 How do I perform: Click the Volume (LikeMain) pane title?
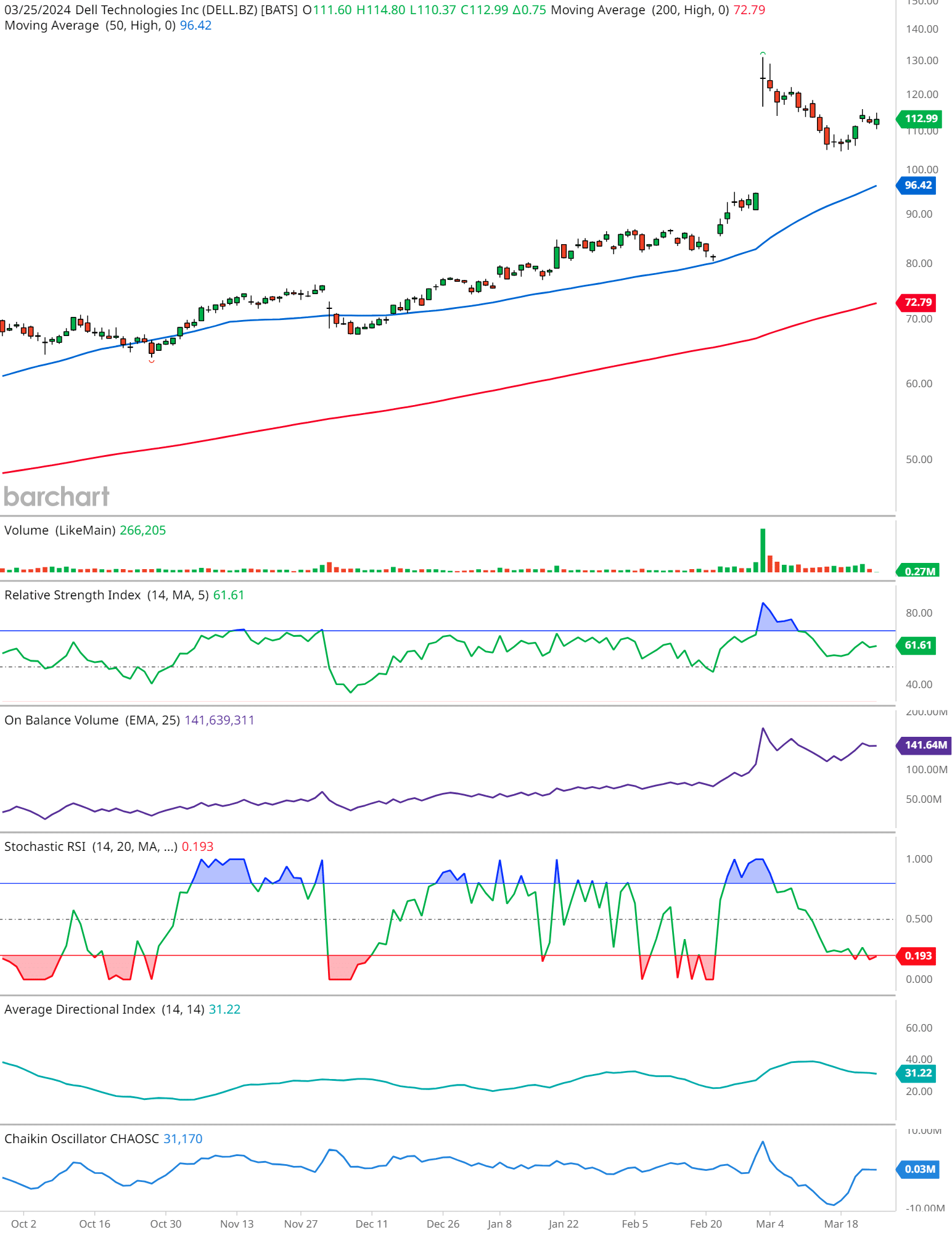[60, 530]
